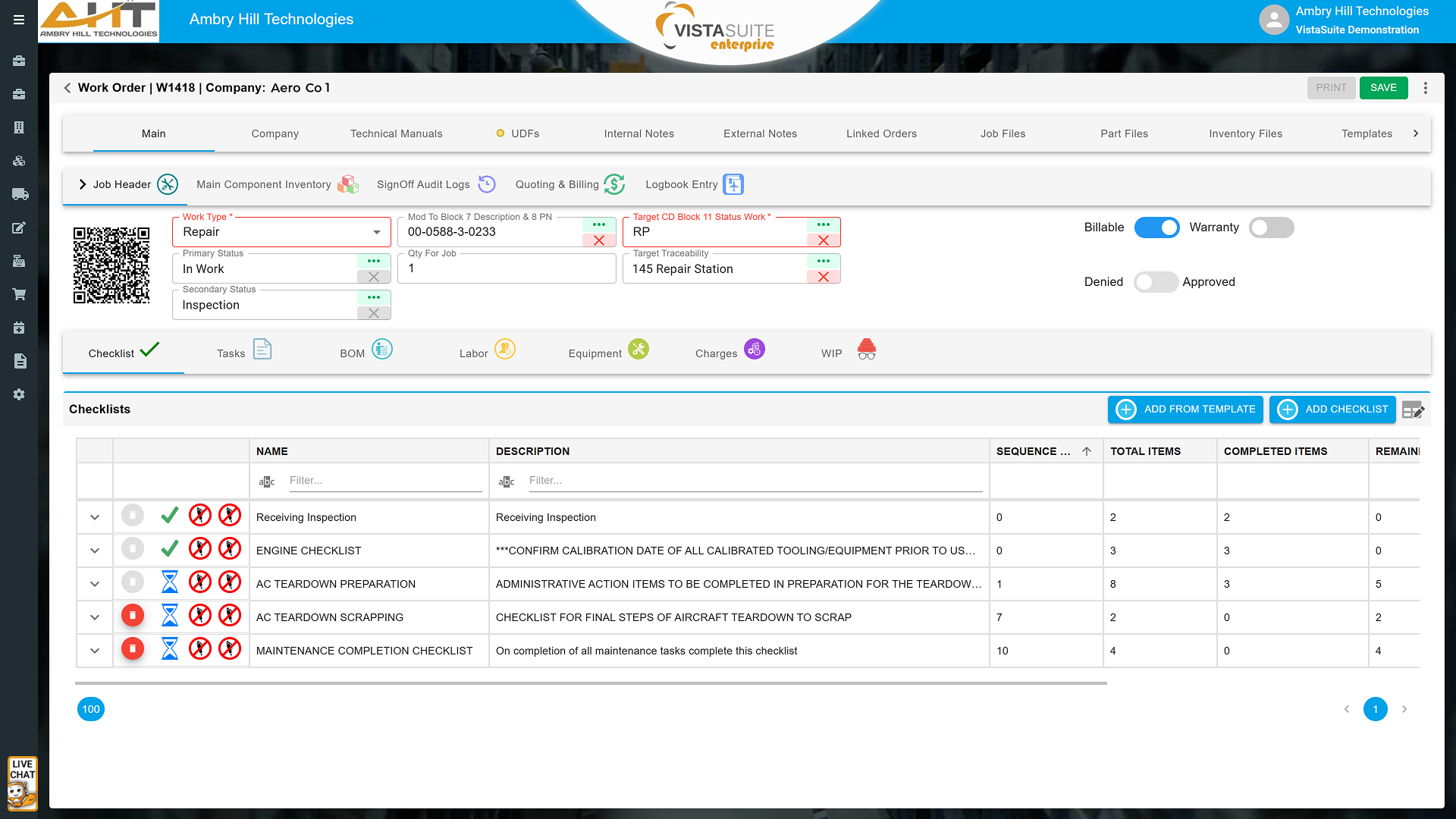
Task: Expand the MAINTENANCE COMPLETION CHECKLIST row
Action: (x=95, y=651)
